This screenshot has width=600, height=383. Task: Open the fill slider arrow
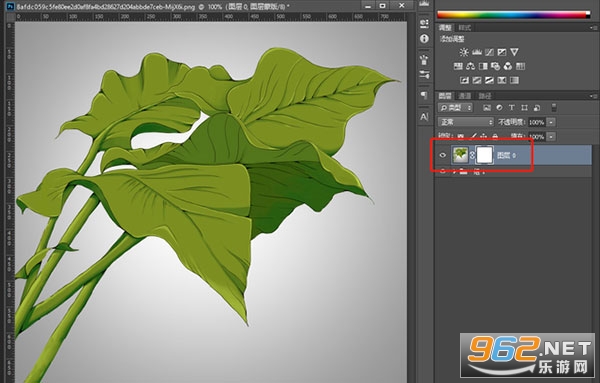click(551, 137)
